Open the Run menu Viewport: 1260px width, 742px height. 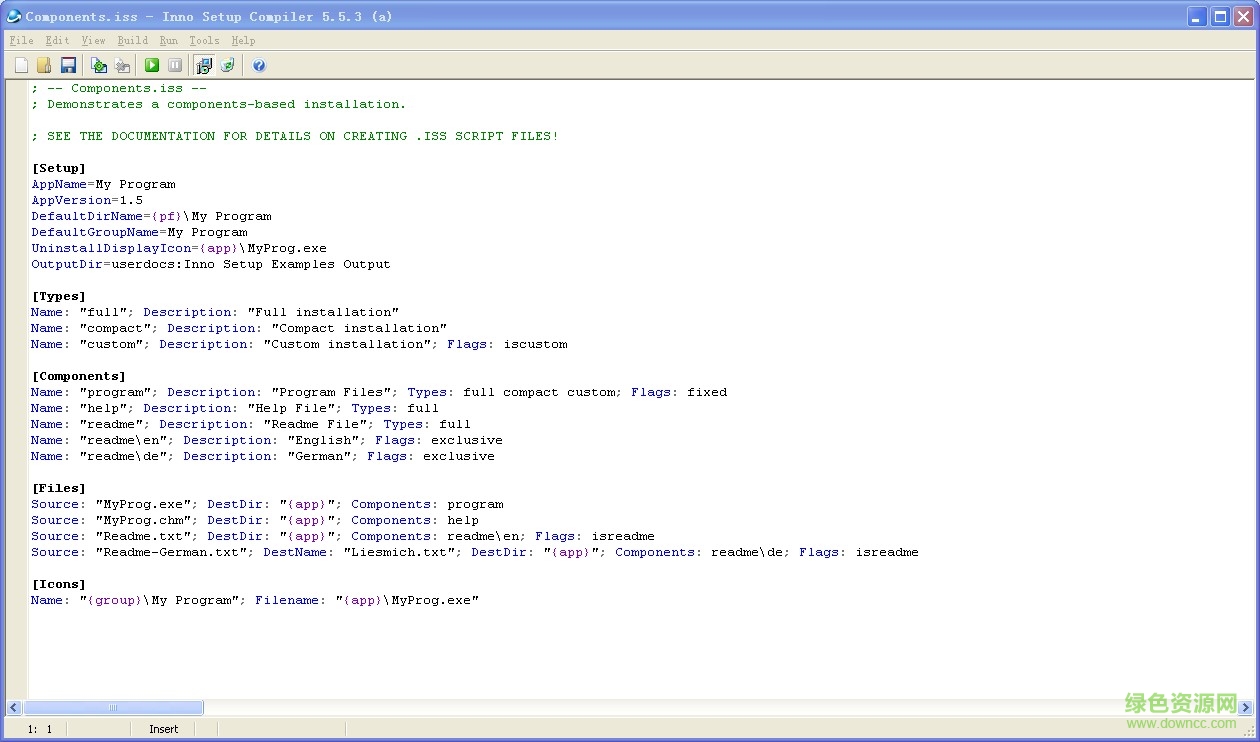[x=169, y=40]
